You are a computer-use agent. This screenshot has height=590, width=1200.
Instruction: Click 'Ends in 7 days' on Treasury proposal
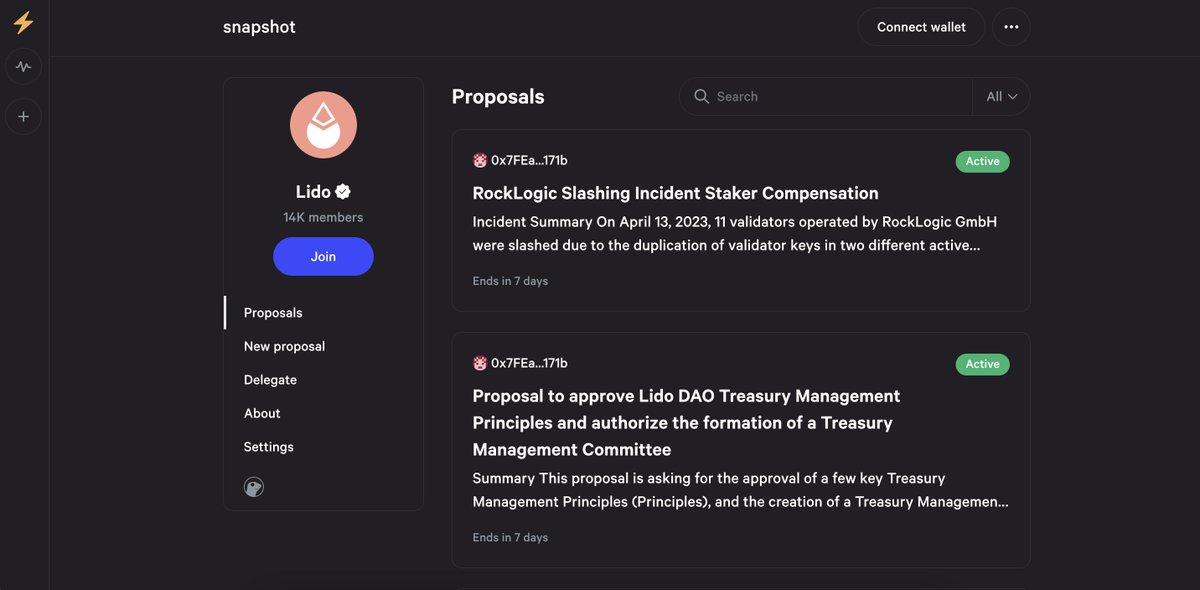(510, 537)
